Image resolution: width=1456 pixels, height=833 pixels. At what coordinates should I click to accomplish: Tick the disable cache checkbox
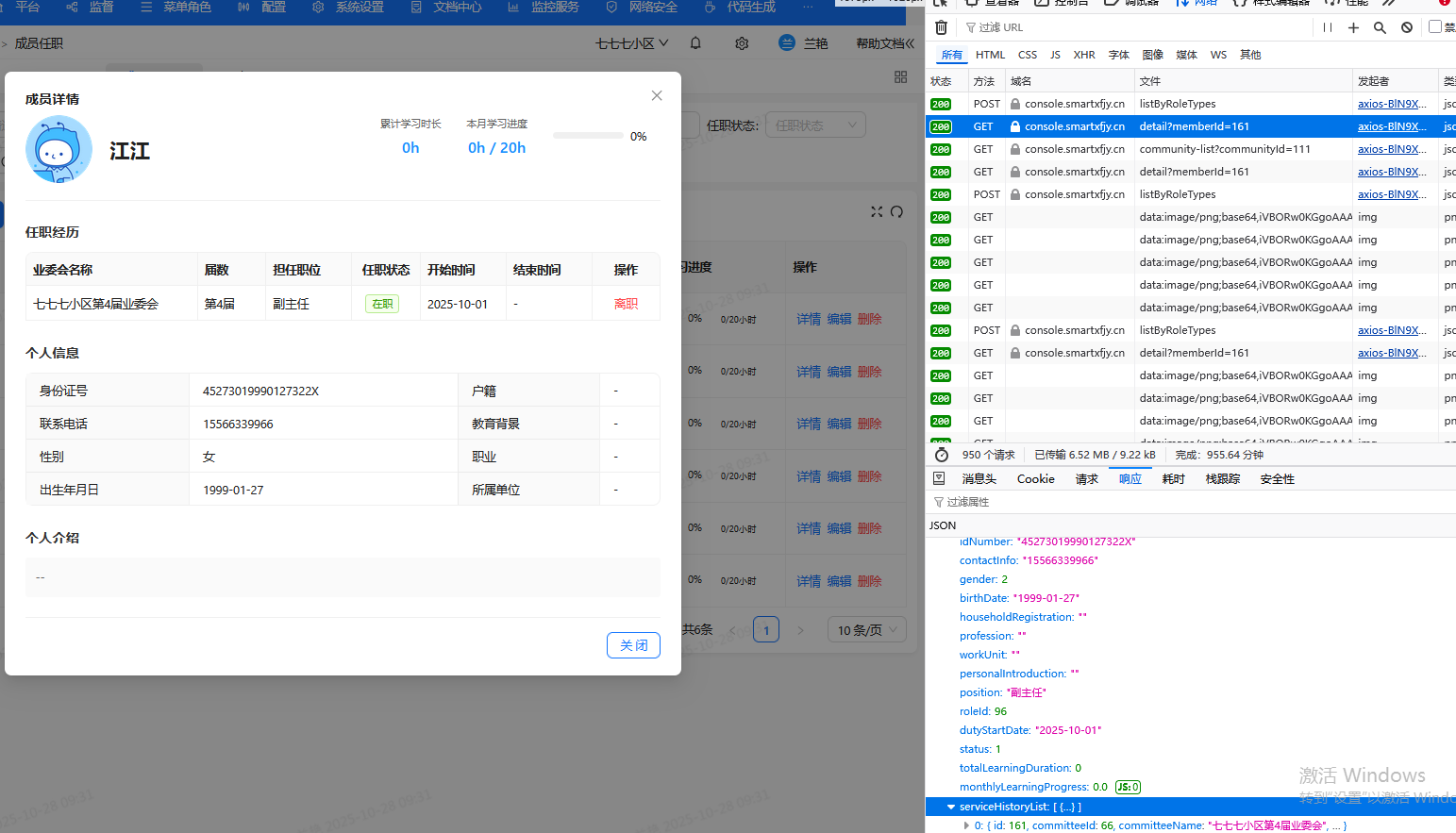[1435, 26]
